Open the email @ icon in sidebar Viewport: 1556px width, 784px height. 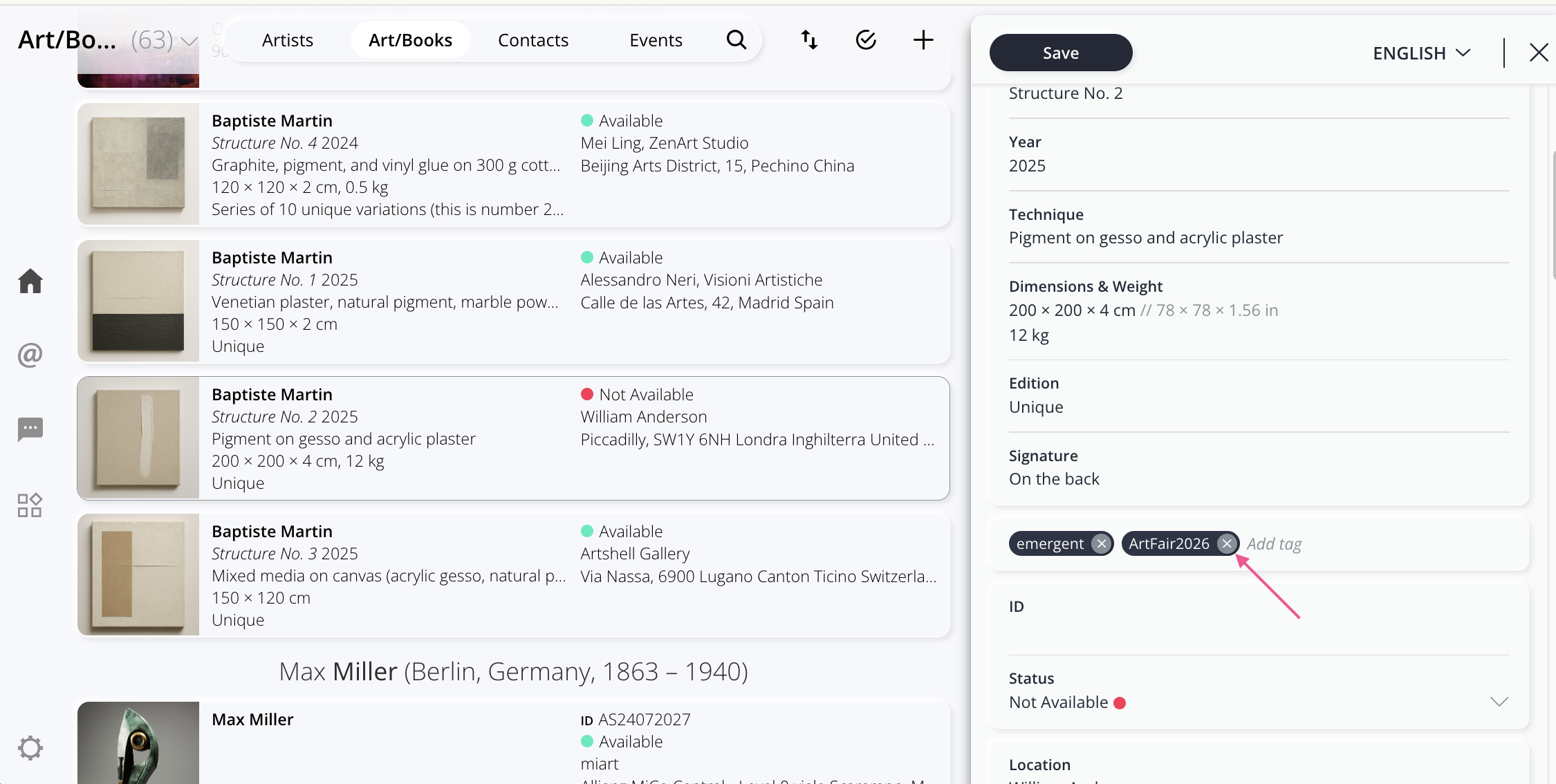click(x=30, y=355)
